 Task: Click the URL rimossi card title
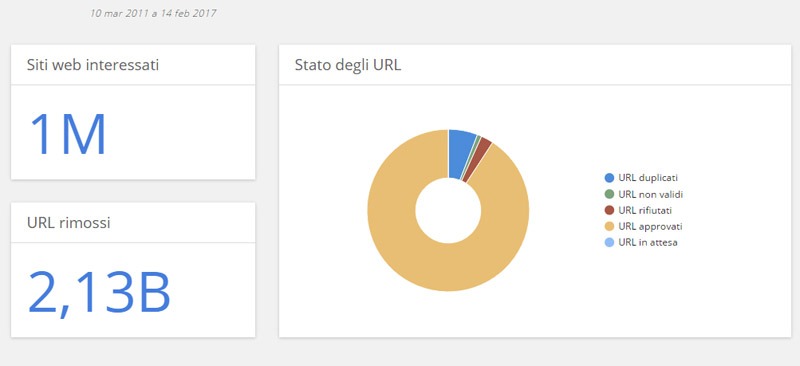[68, 223]
